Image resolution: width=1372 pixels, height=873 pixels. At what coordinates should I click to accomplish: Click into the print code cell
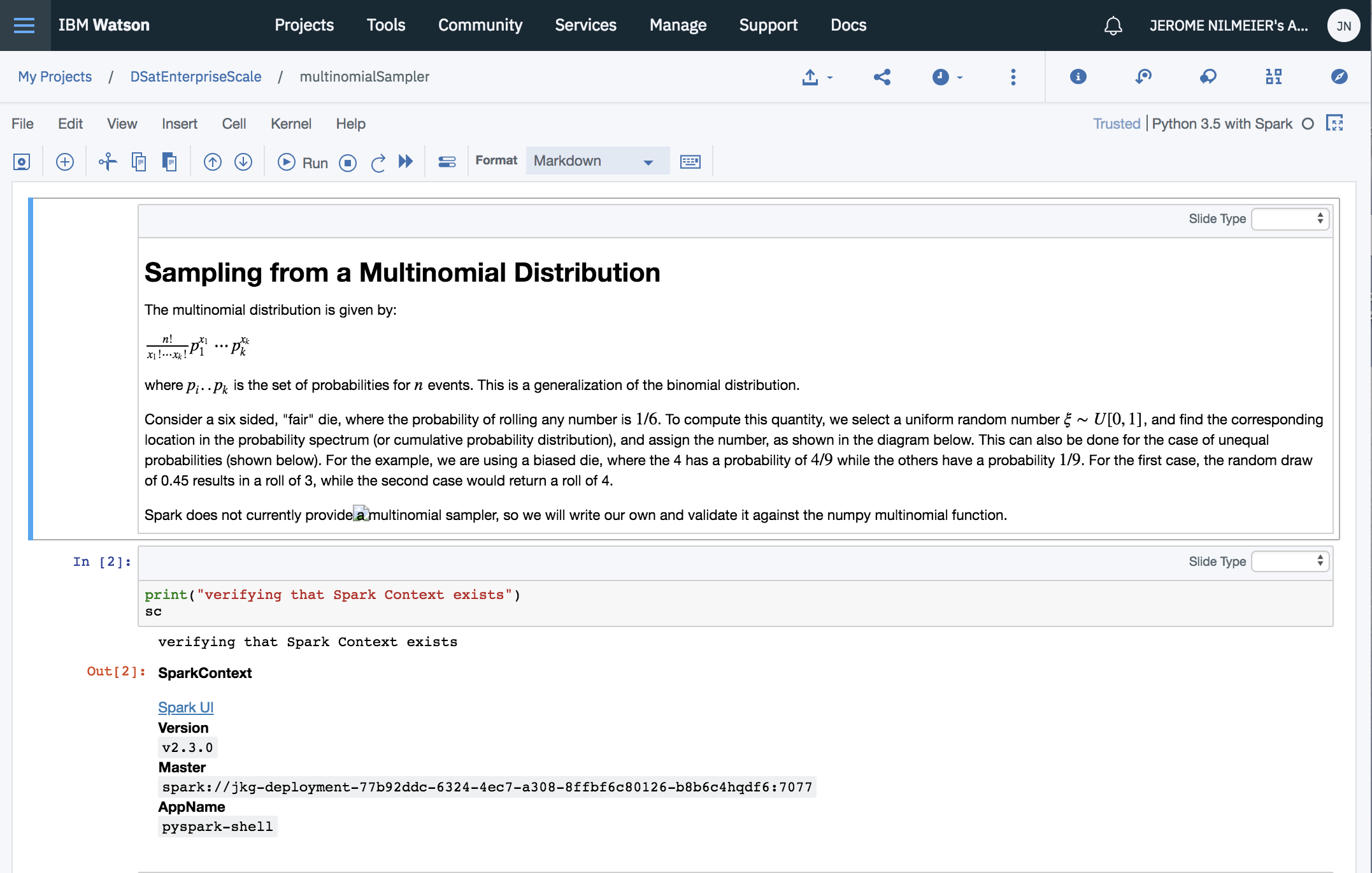732,603
